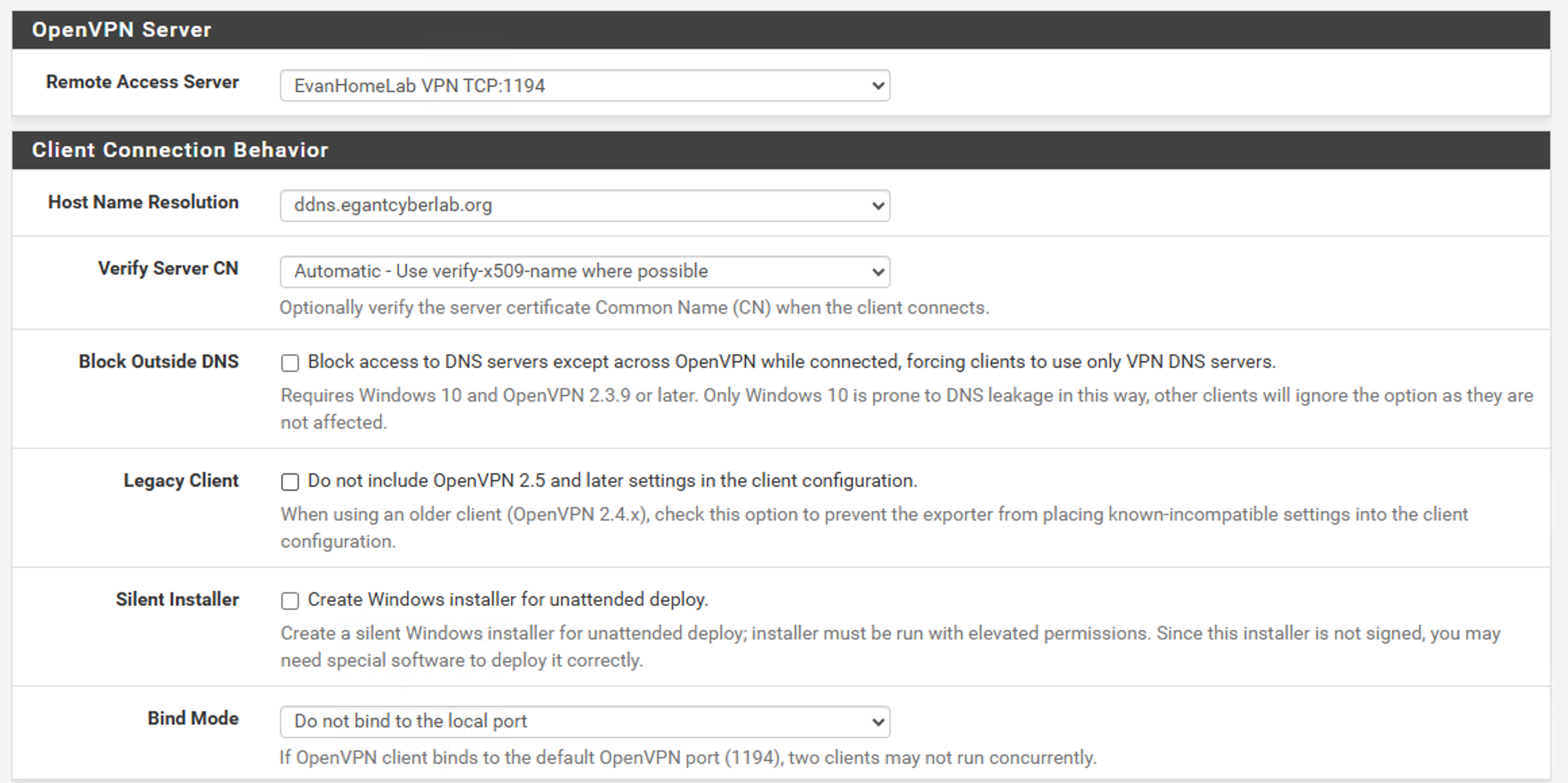Click text 'Do not include OpenVPN 2.5 and later settings'
This screenshot has height=783, width=1568.
point(502,481)
